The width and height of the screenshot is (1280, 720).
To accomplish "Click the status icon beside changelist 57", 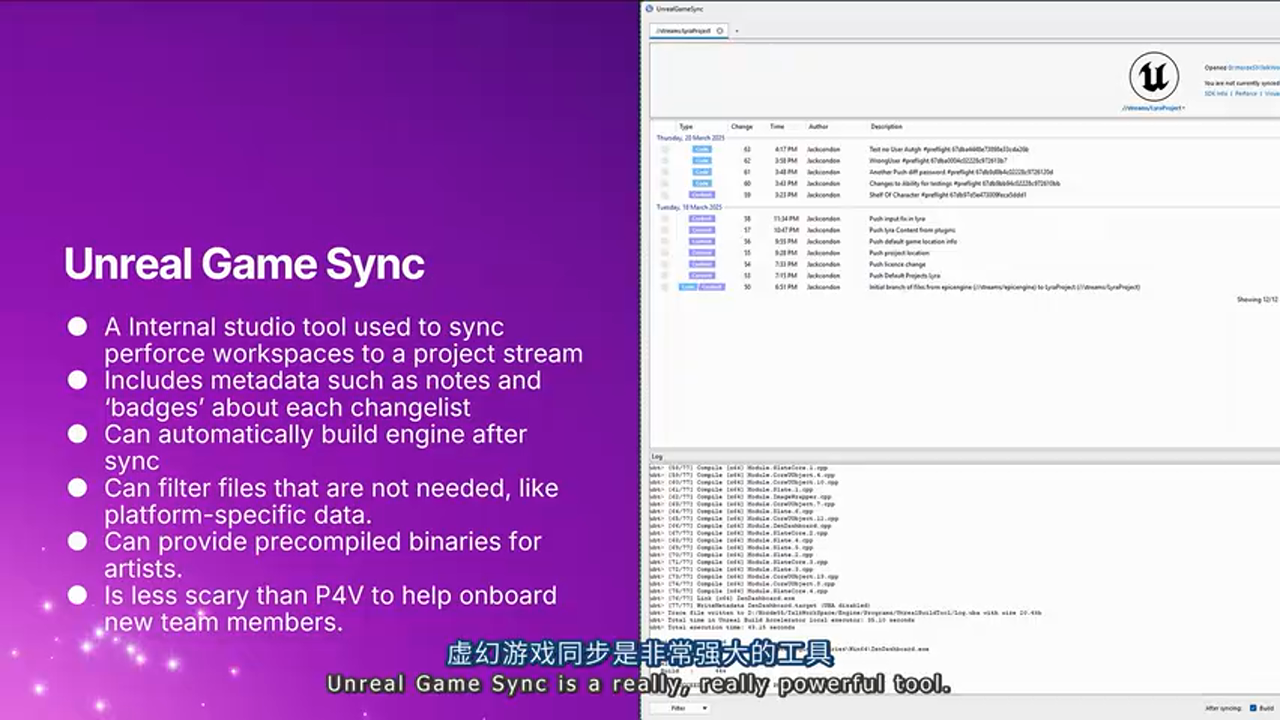I will (x=664, y=230).
